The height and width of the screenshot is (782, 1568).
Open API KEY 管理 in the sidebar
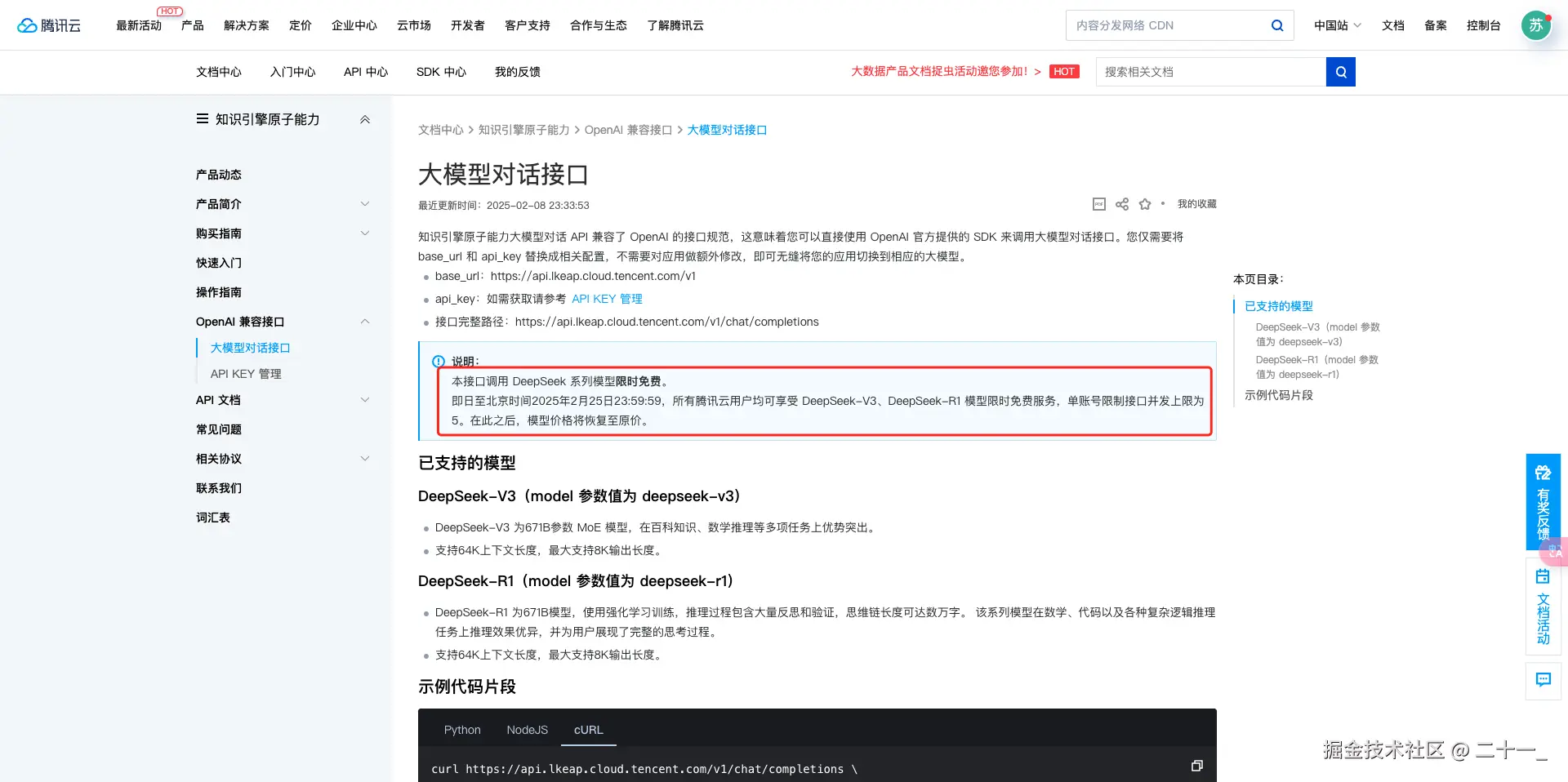tap(246, 374)
